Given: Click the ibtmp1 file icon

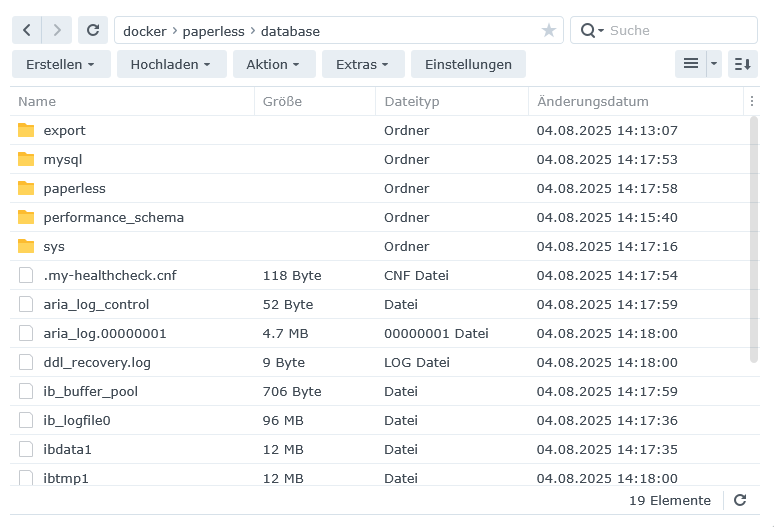Looking at the screenshot, I should click(x=26, y=478).
